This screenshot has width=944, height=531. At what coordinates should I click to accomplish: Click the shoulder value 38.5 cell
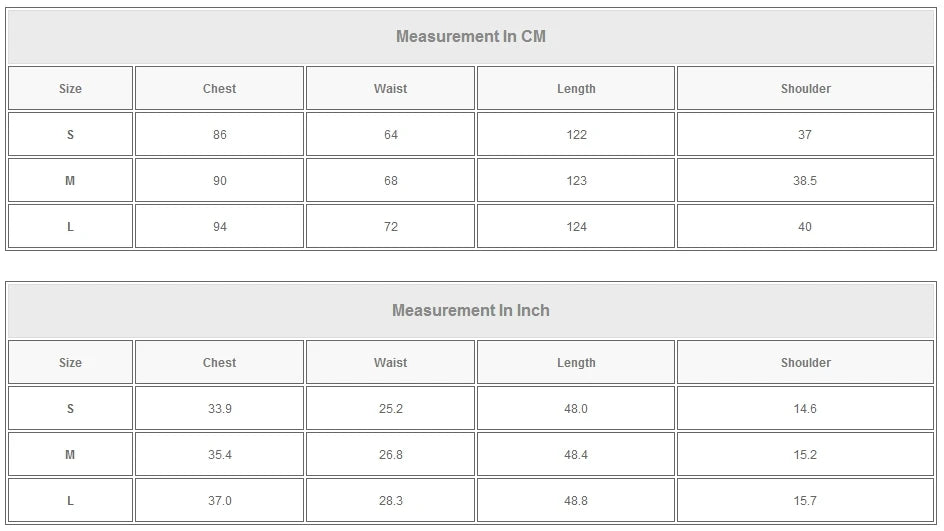coord(805,181)
